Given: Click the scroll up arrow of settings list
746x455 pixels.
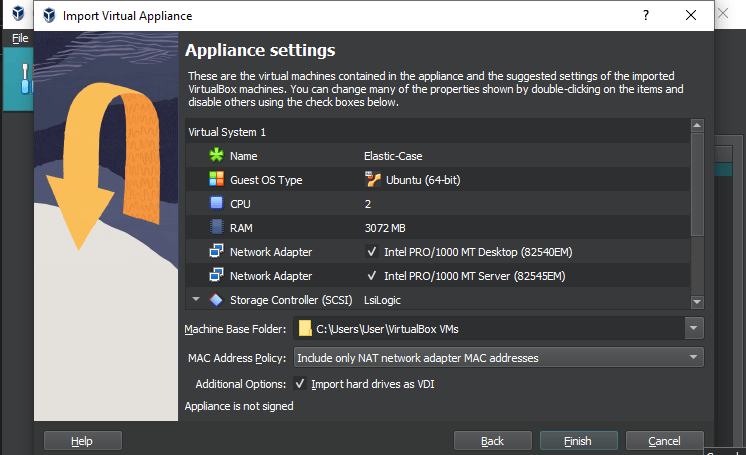Looking at the screenshot, I should coord(697,125).
